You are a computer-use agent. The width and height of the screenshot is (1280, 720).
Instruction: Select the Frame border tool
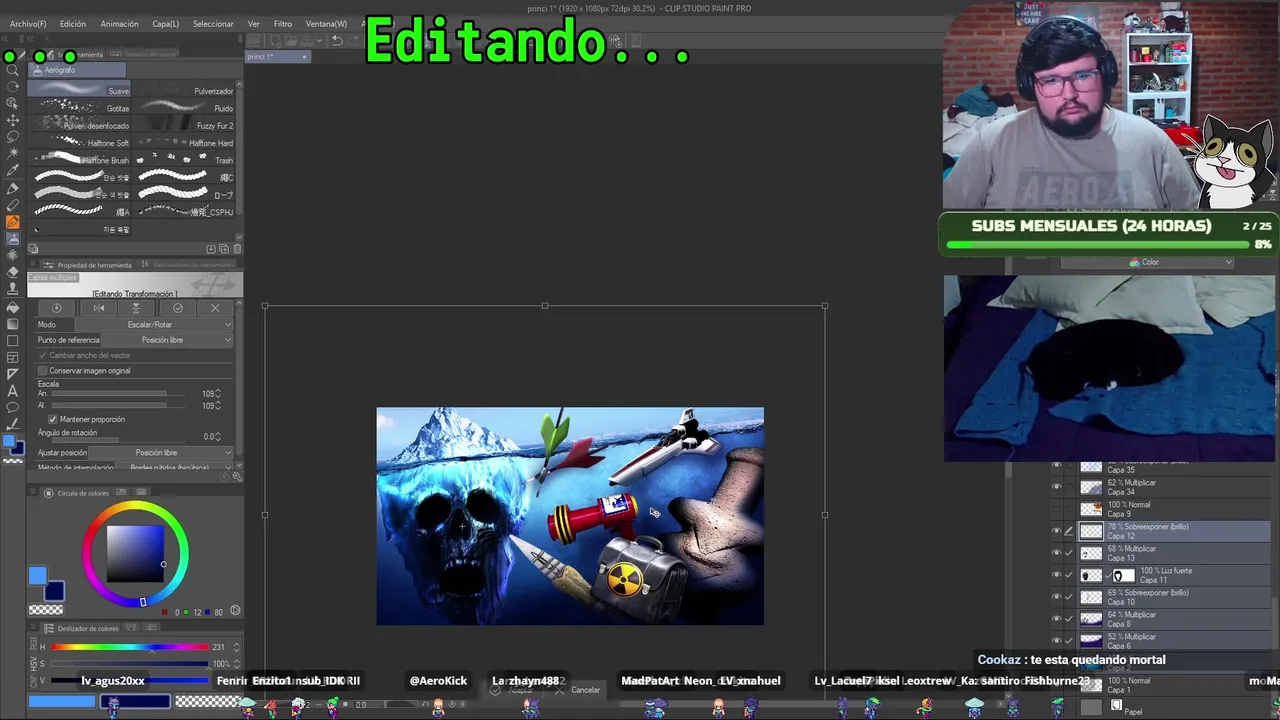(13, 357)
